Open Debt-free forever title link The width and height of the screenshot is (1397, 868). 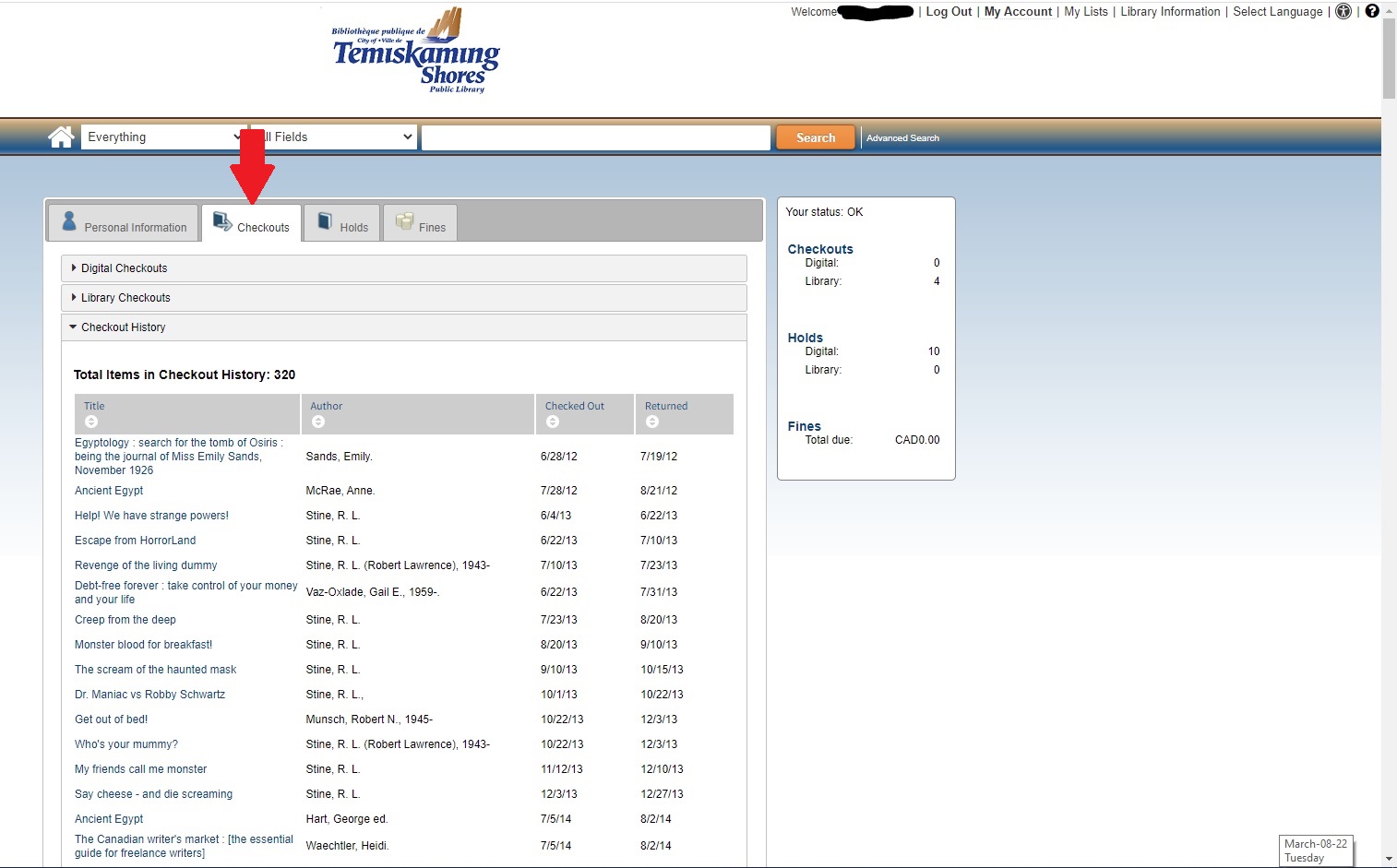pos(186,592)
